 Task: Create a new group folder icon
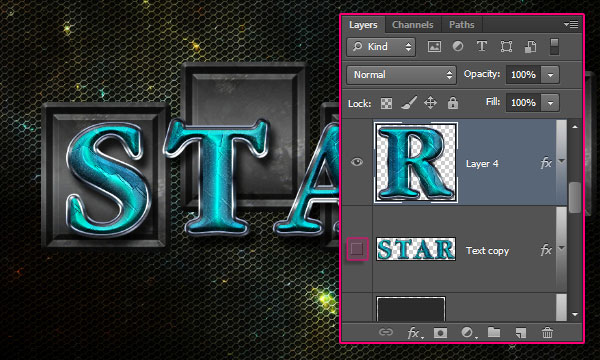(x=494, y=332)
